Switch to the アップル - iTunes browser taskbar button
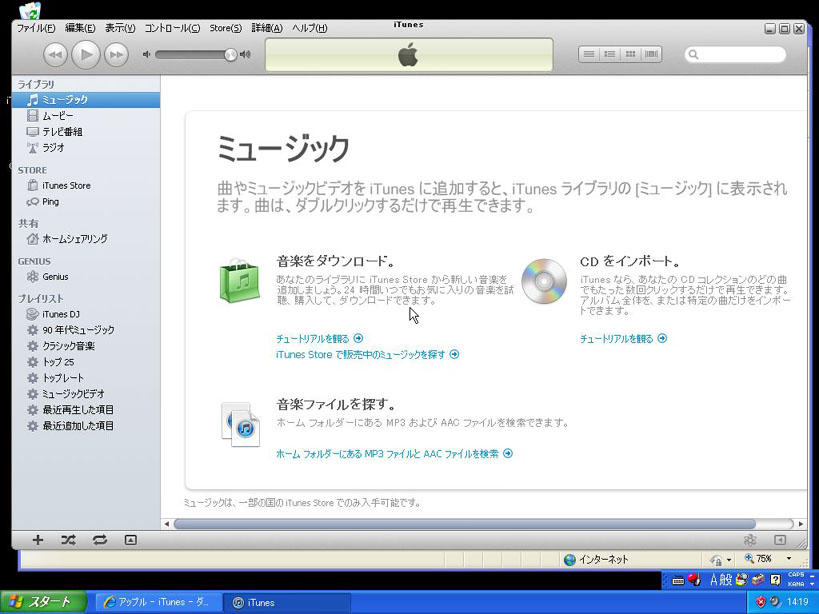Viewport: 819px width, 614px height. (x=158, y=602)
